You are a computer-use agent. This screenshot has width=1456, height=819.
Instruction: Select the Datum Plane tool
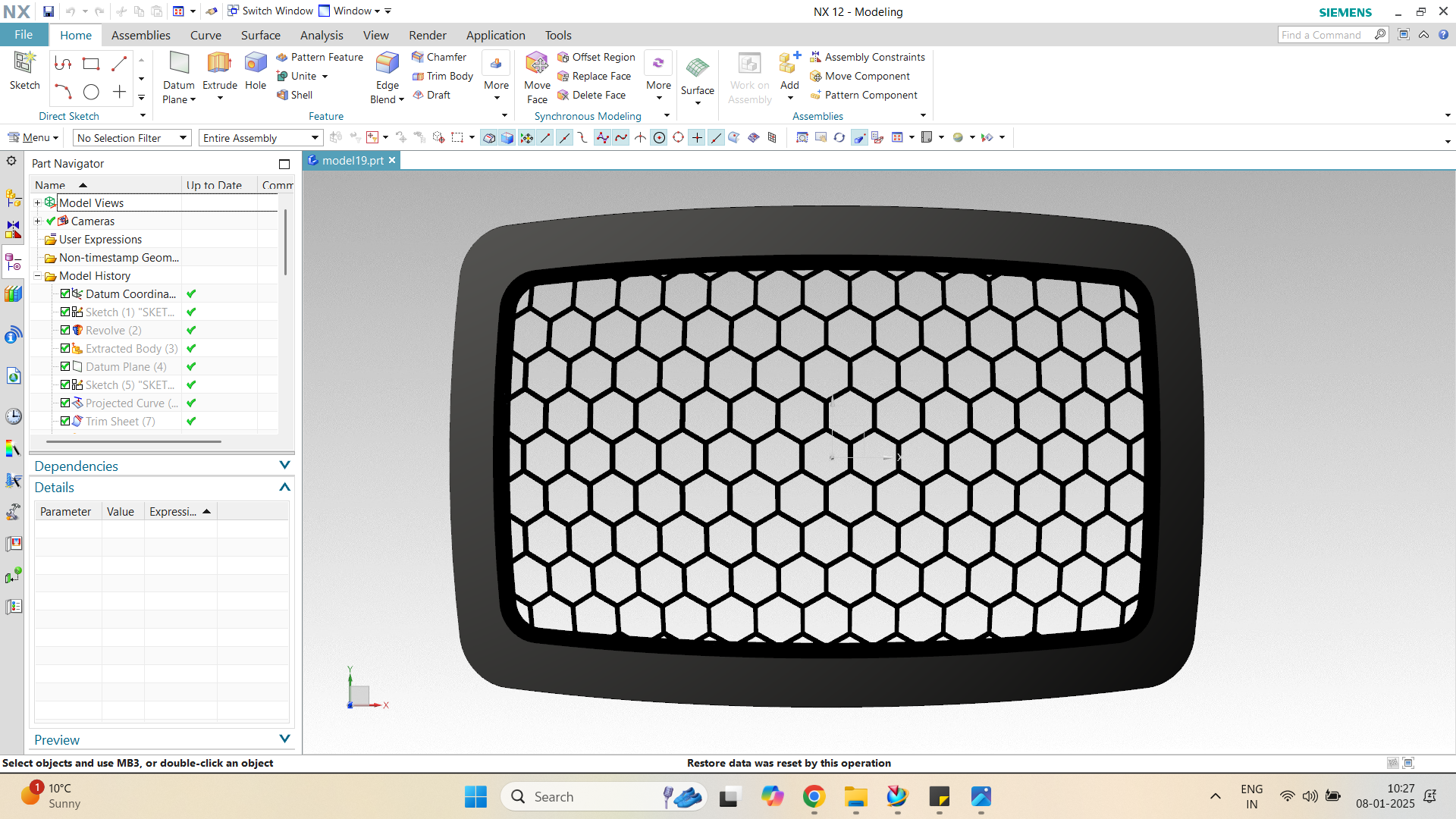[x=179, y=77]
